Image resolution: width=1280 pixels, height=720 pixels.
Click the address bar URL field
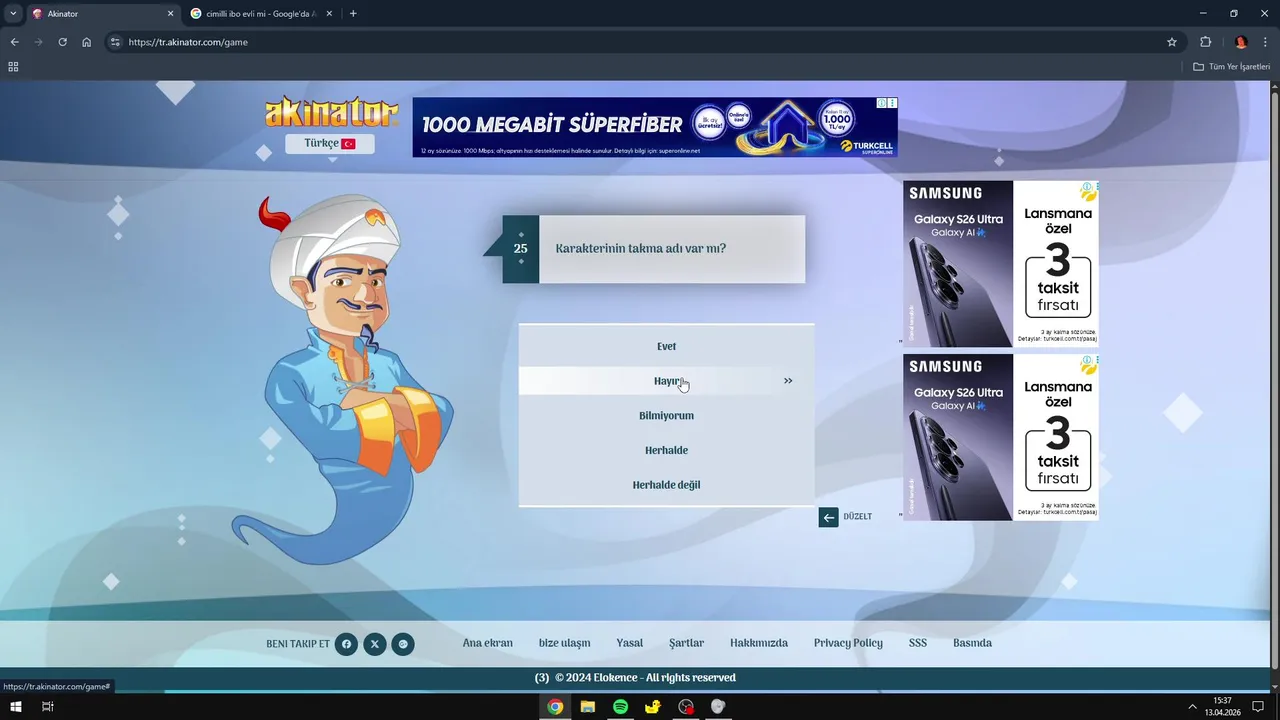click(x=640, y=42)
